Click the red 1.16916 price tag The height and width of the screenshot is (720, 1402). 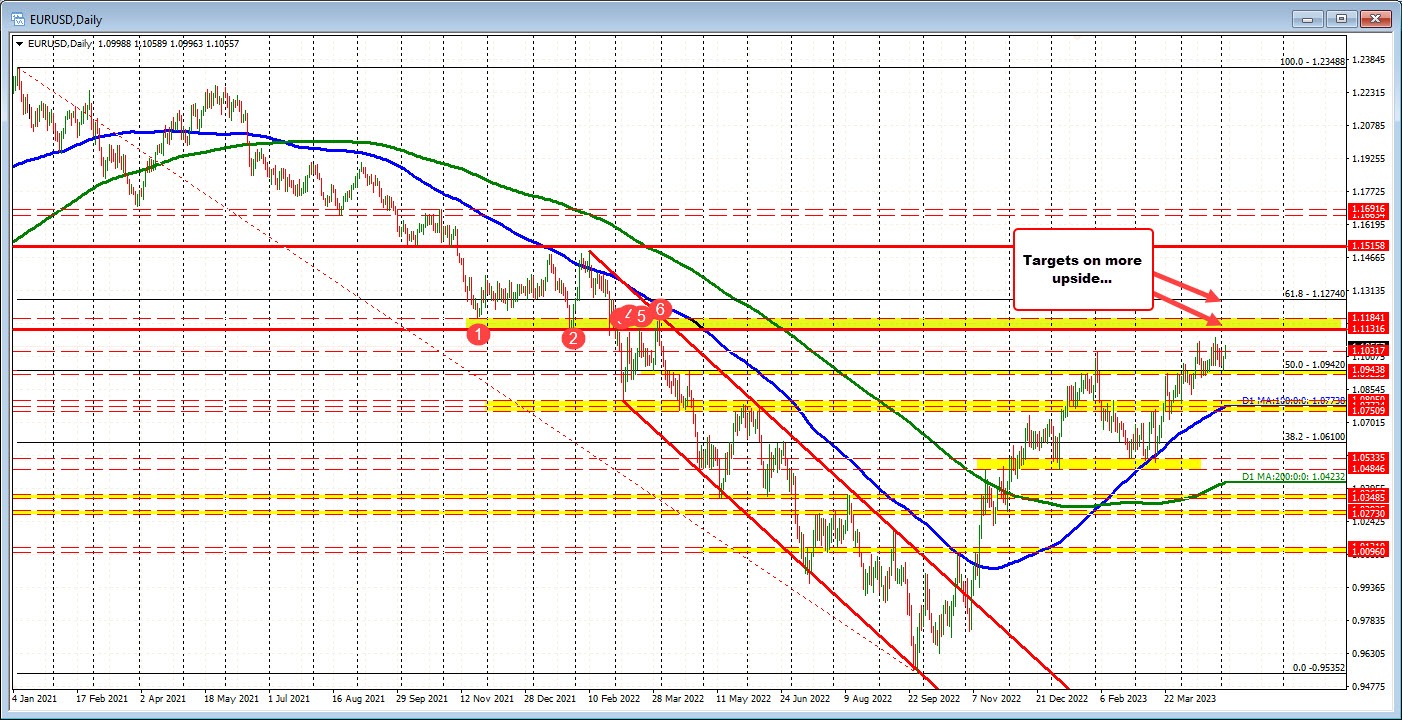tap(1366, 208)
